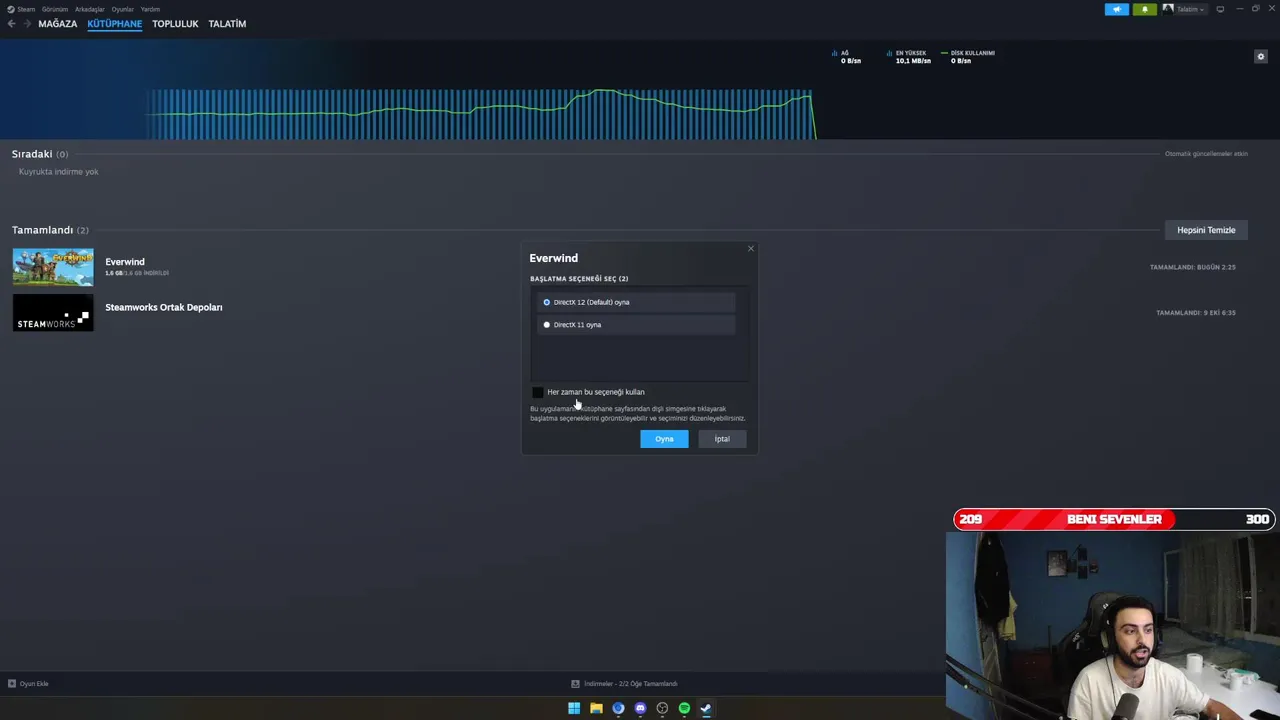1280x720 pixels.
Task: Open the downloads settings gear icon
Action: pos(1261,57)
